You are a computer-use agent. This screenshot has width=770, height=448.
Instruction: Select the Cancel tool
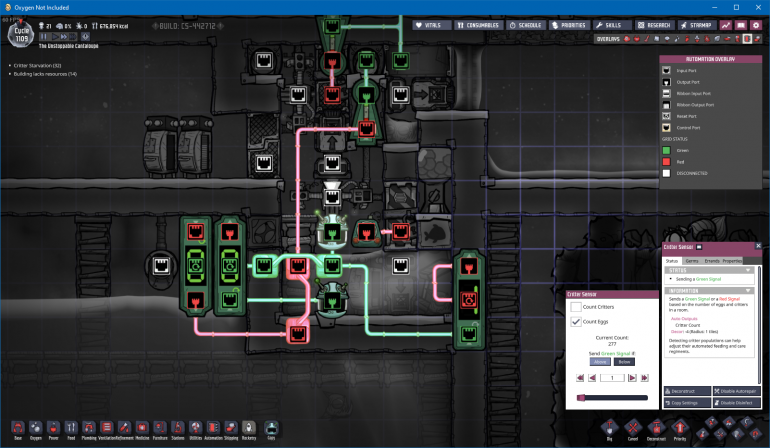click(633, 428)
